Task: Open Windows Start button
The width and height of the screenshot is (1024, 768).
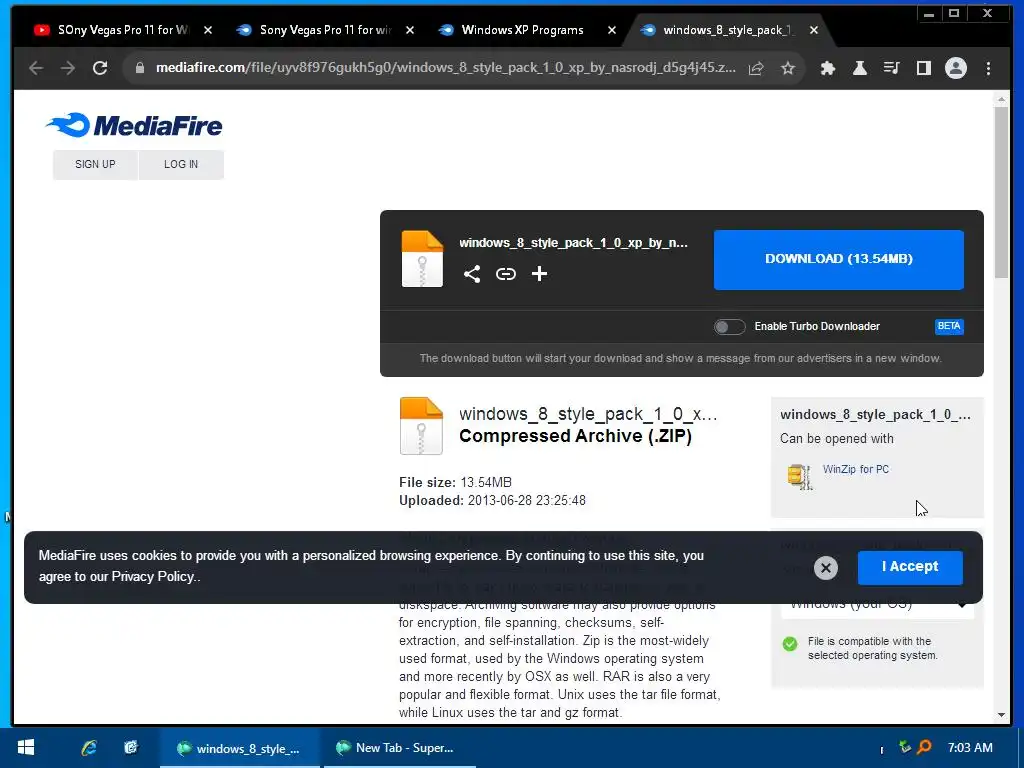Action: pos(25,748)
